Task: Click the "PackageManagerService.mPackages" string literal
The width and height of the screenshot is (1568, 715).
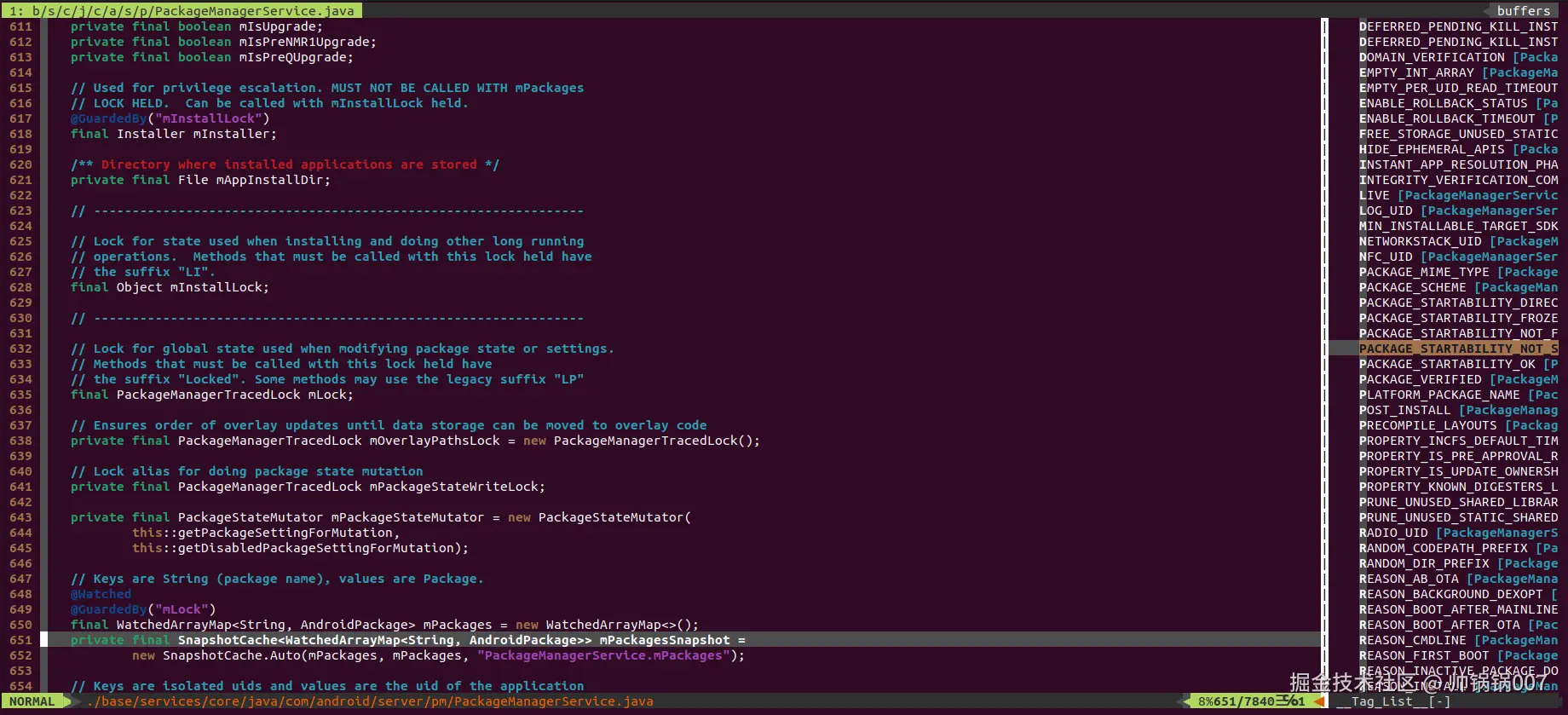Action: click(603, 655)
